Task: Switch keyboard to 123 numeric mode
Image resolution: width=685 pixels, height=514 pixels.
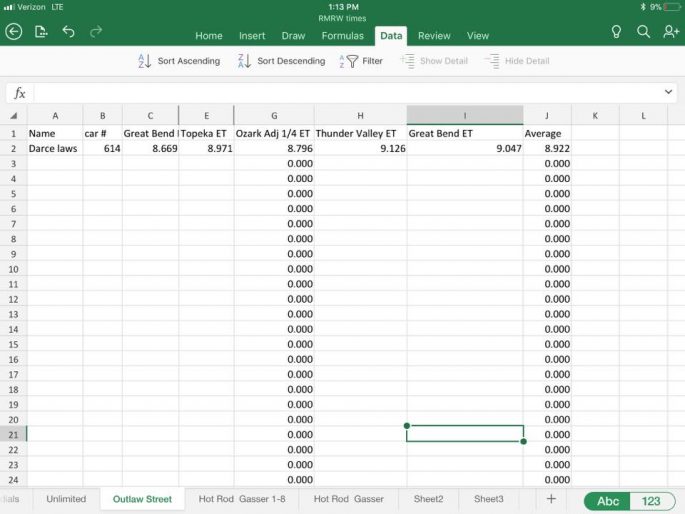Action: 652,501
